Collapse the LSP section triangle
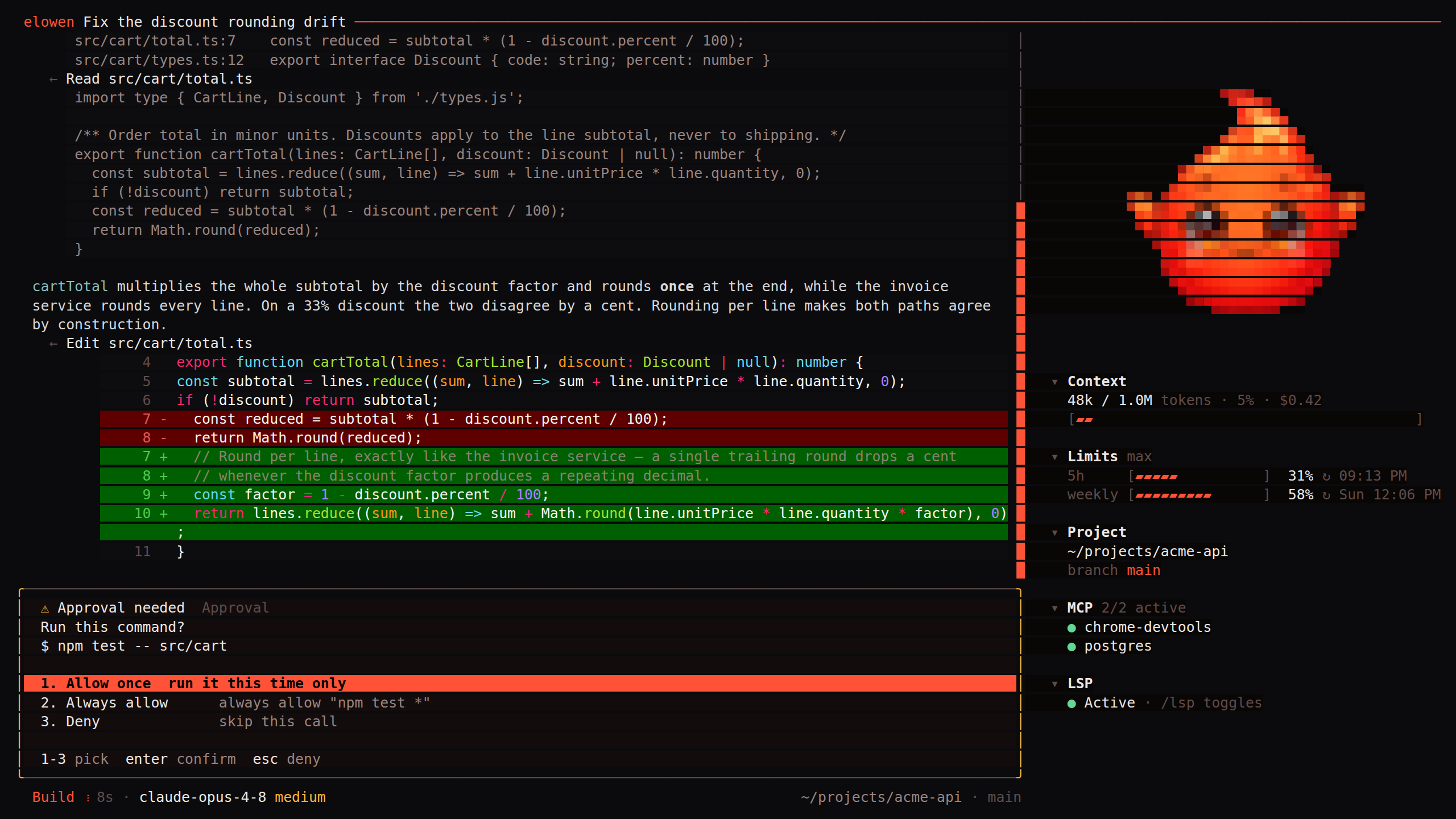This screenshot has height=819, width=1456. click(x=1054, y=684)
